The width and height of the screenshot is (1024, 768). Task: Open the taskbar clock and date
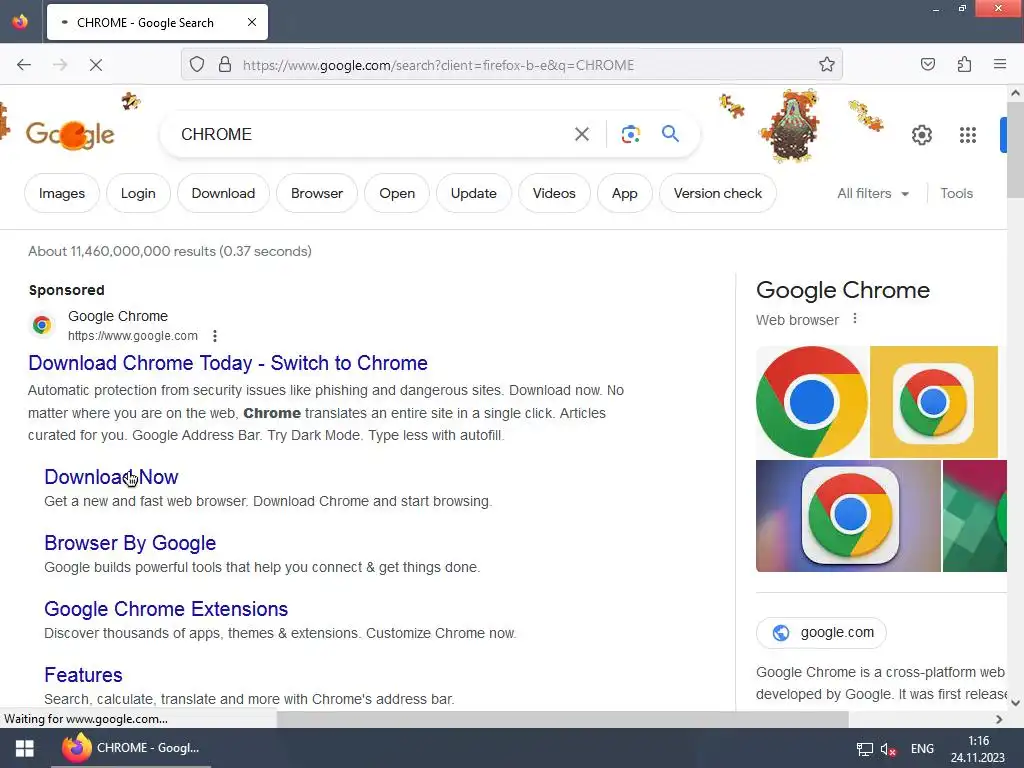click(978, 749)
